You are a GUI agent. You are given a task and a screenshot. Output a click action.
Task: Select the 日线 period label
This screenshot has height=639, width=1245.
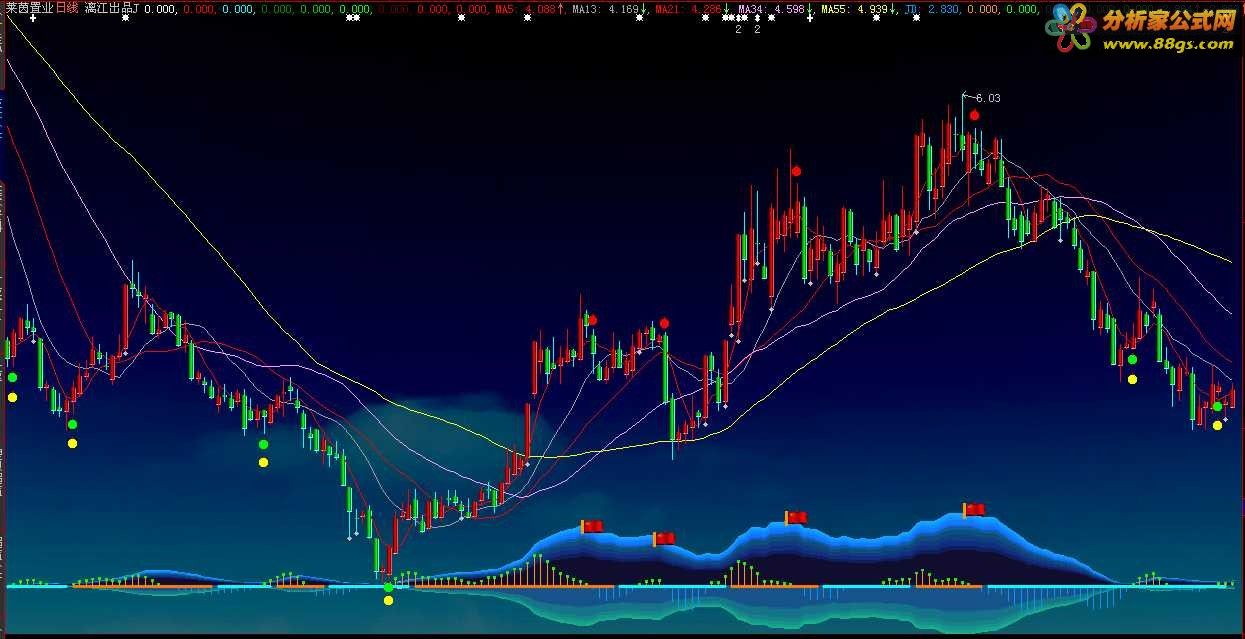pos(66,8)
